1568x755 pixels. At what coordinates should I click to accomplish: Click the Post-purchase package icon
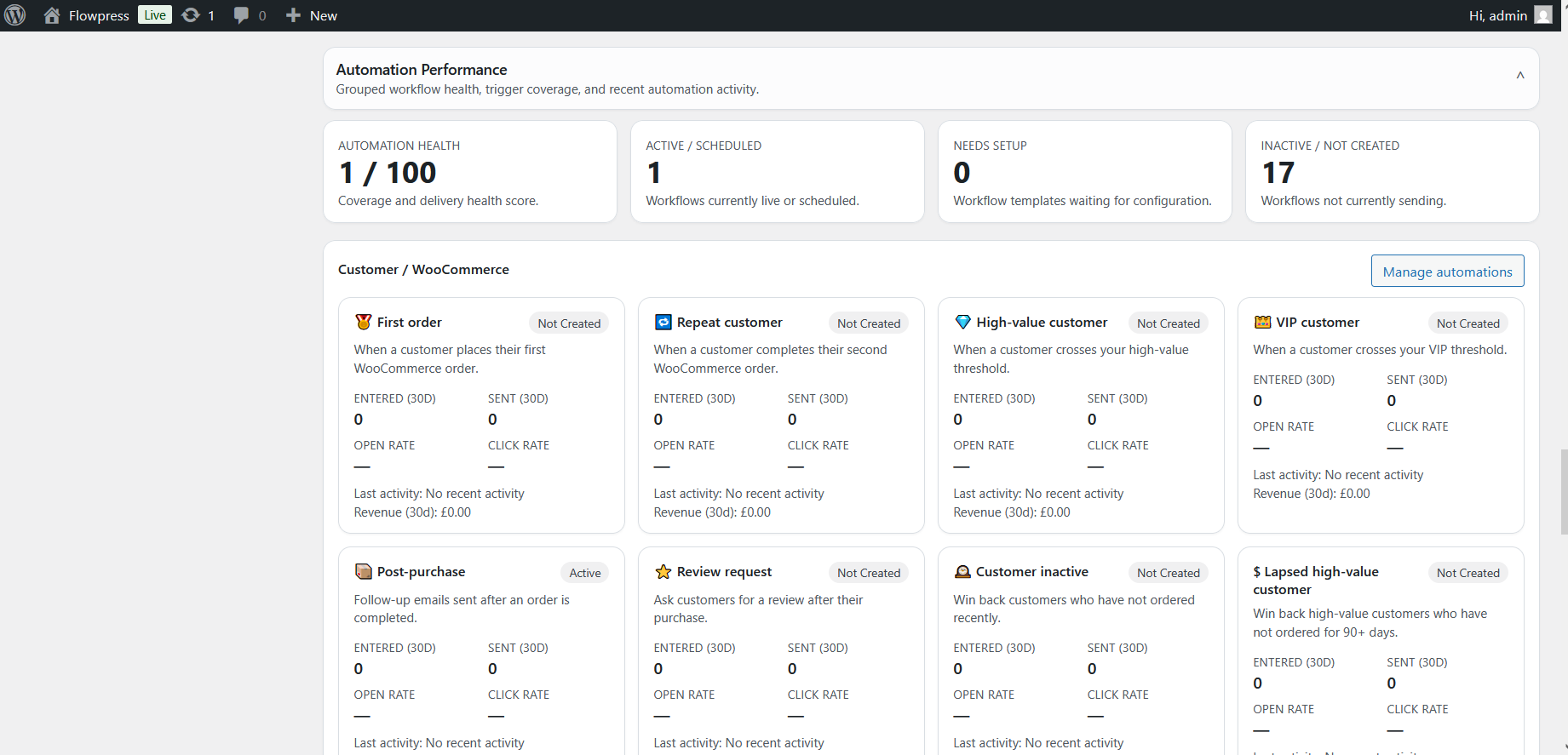click(x=364, y=571)
